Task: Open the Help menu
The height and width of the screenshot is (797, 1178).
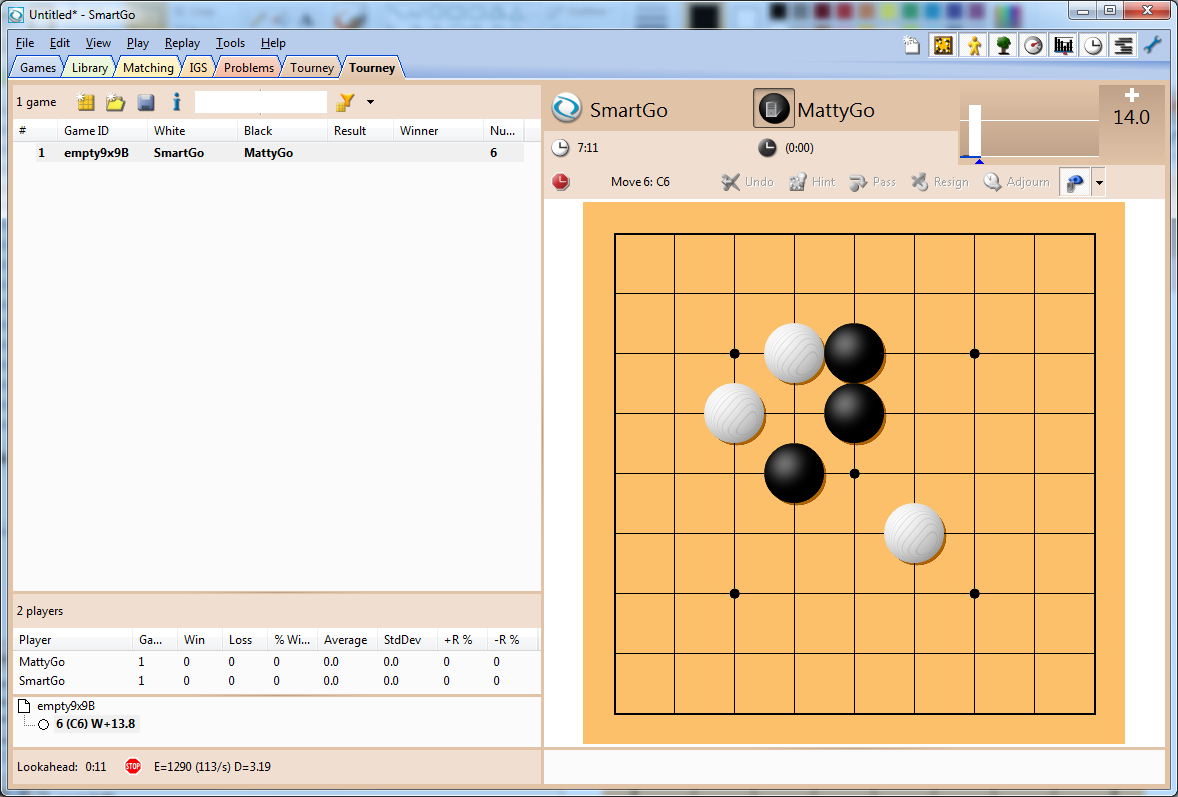Action: coord(273,43)
